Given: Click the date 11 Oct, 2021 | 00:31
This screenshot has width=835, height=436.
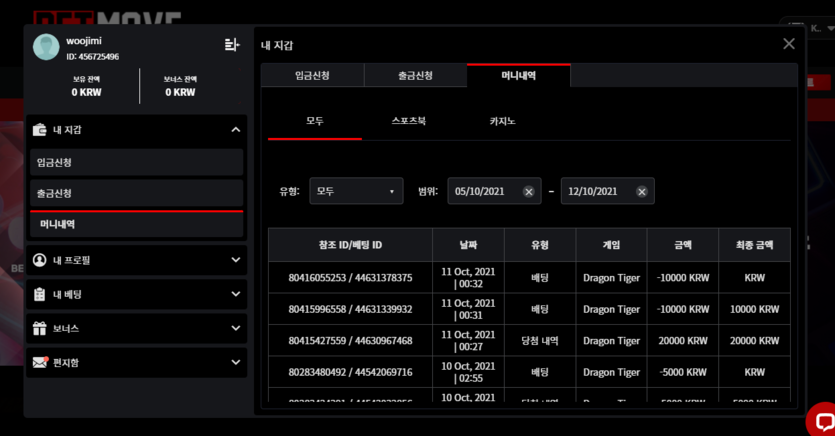Looking at the screenshot, I should pos(468,309).
